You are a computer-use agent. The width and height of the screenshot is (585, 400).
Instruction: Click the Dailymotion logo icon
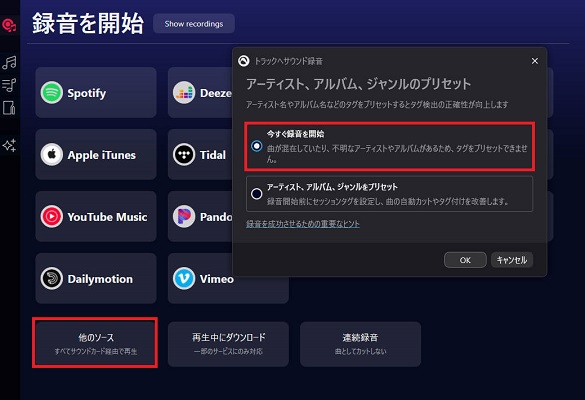(51, 278)
